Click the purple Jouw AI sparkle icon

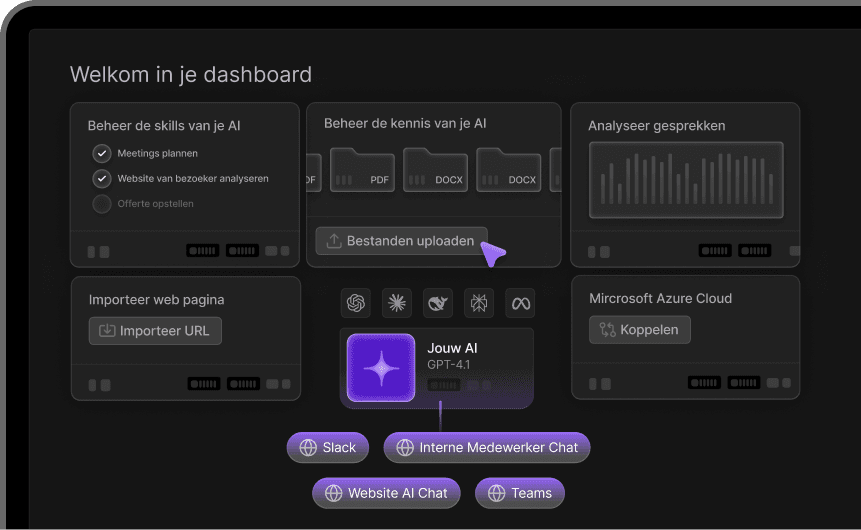381,368
